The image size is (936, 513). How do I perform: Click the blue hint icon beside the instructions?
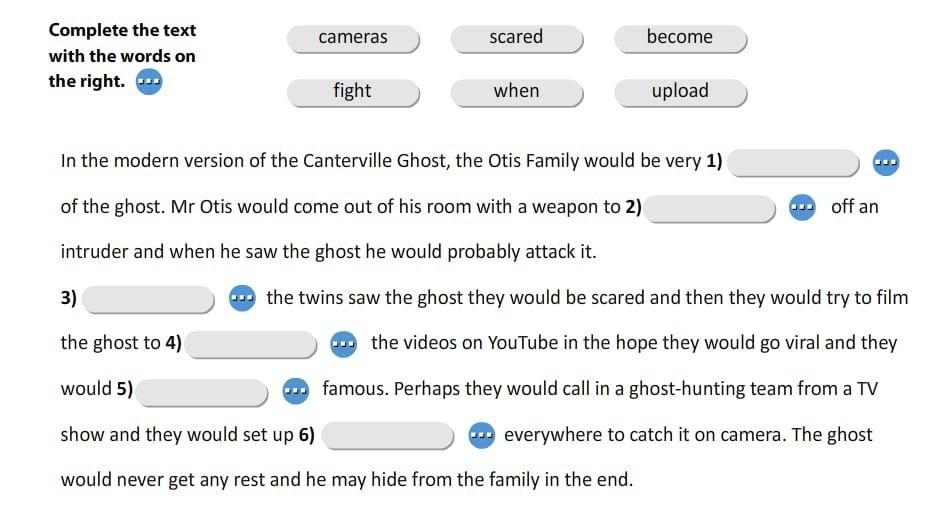coord(149,82)
